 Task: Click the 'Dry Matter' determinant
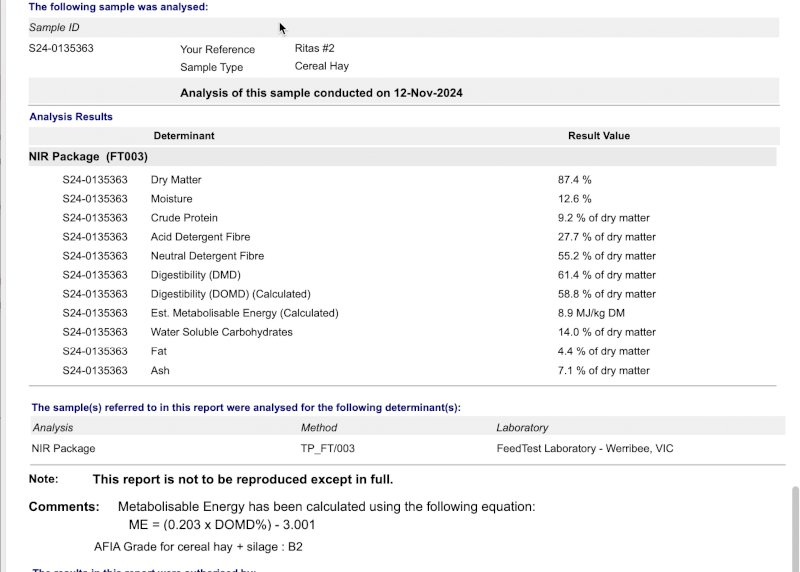[176, 180]
